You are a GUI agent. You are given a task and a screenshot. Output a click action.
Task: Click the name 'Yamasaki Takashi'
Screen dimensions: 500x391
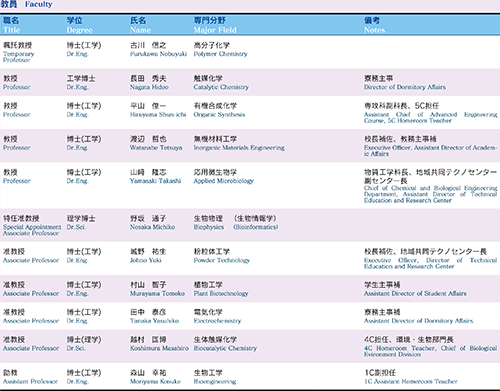tap(155, 181)
